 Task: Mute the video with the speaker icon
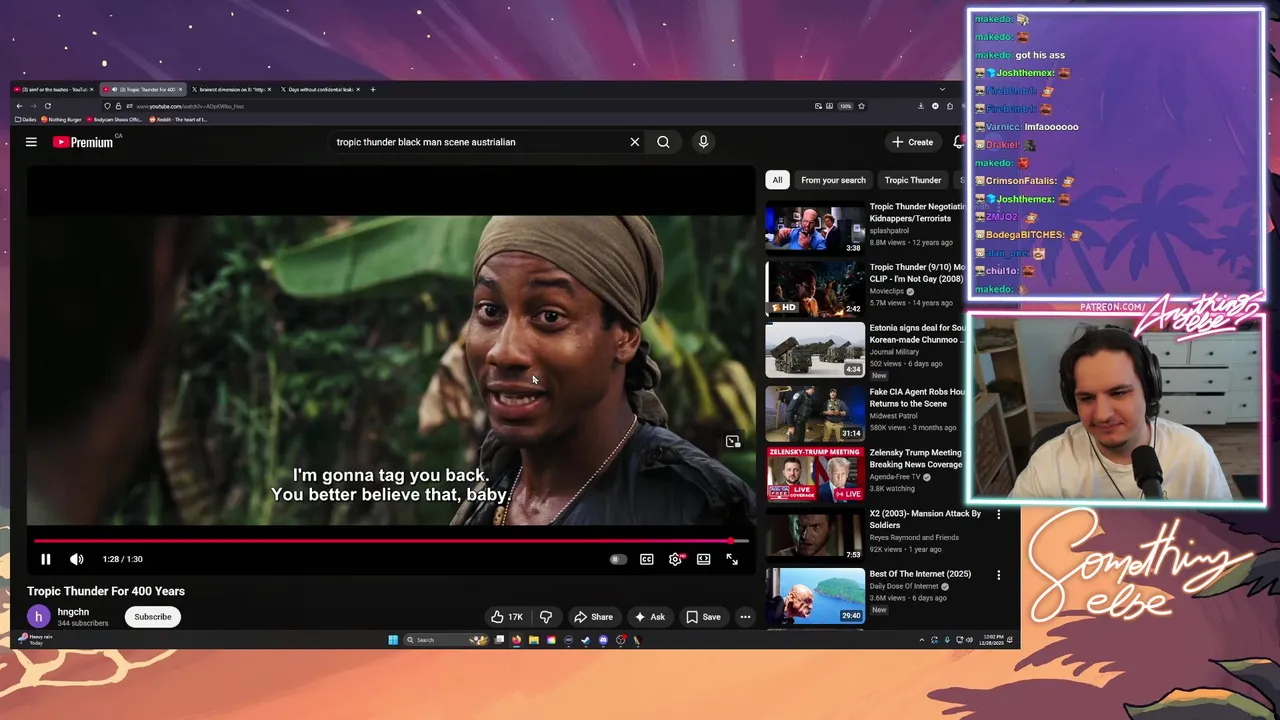pos(76,559)
